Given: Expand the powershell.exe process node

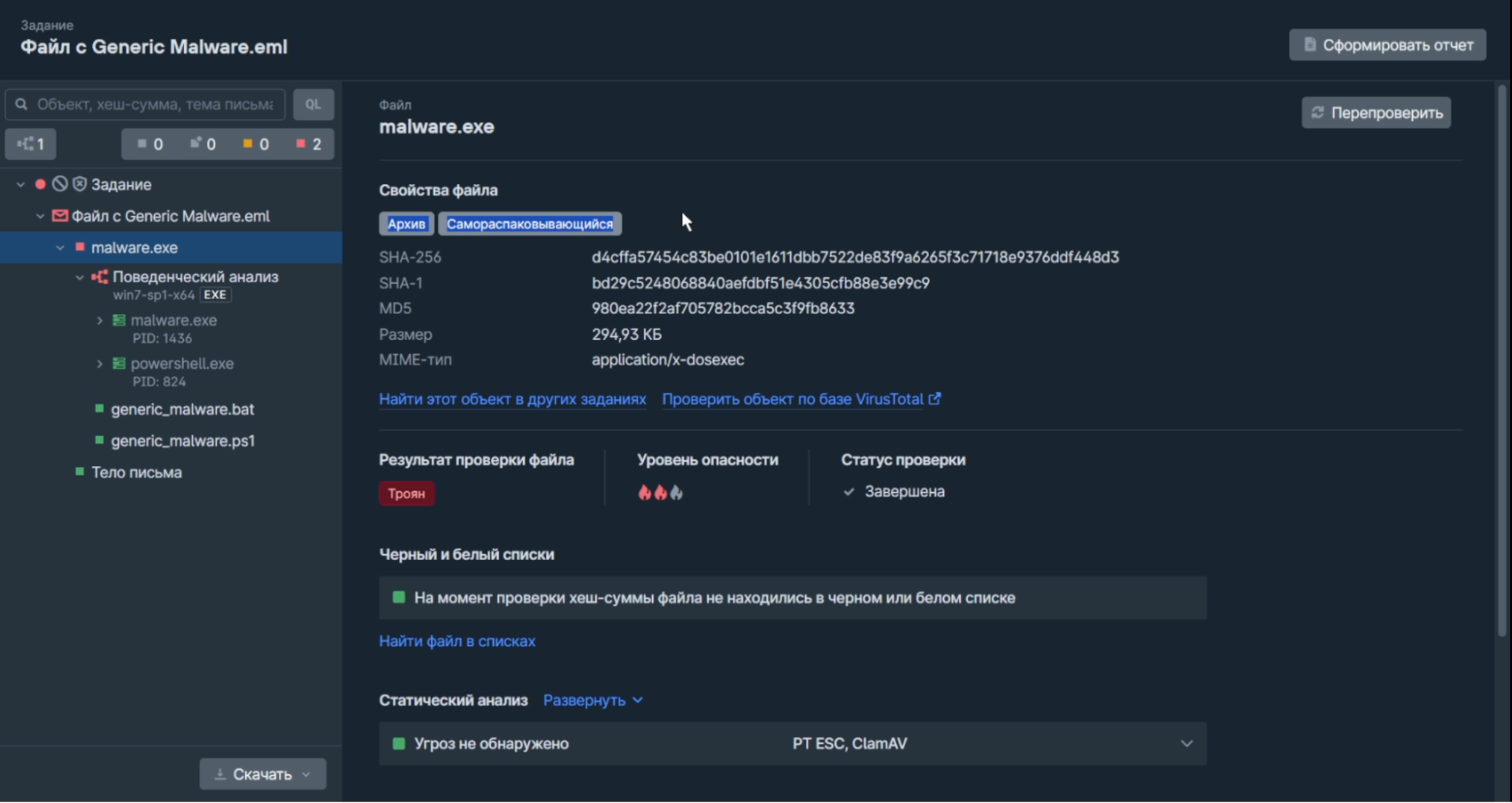Looking at the screenshot, I should coord(100,364).
